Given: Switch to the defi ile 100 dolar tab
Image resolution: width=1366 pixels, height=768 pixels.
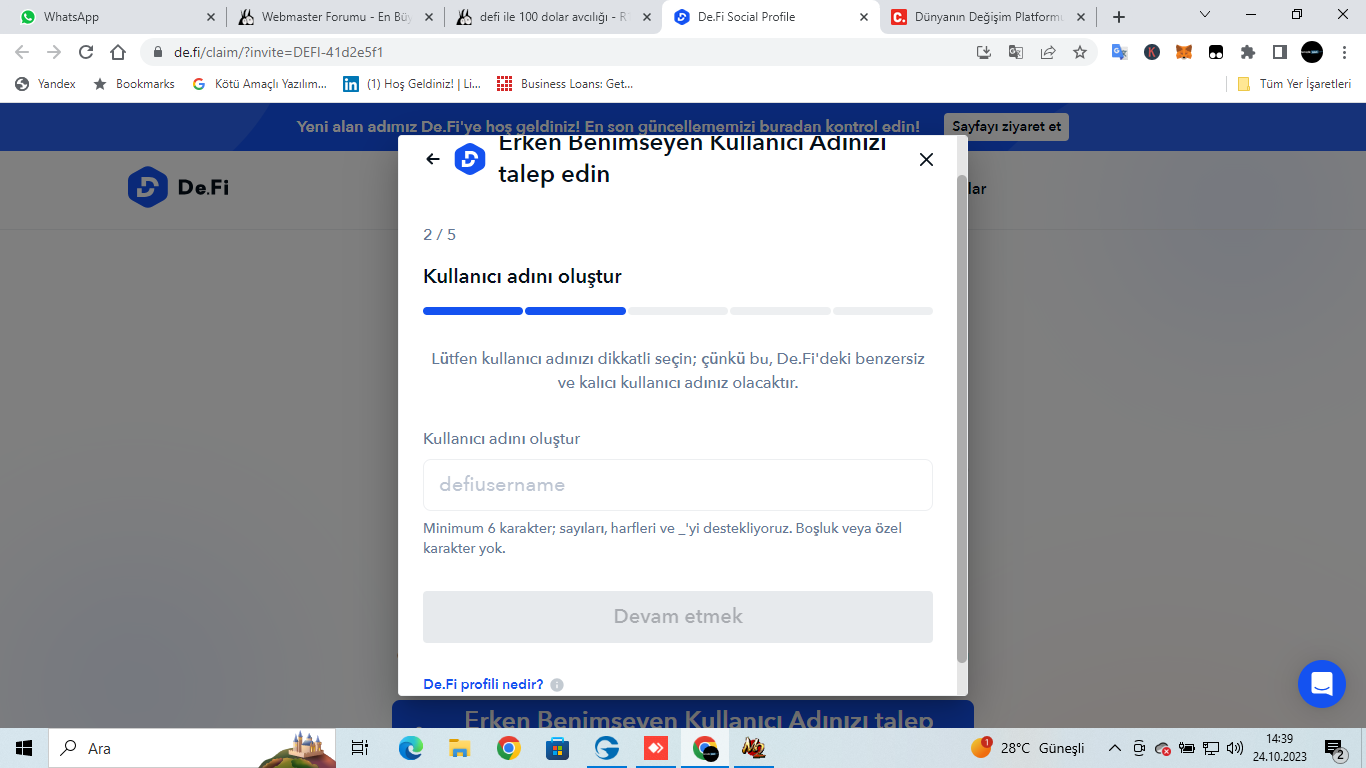Looking at the screenshot, I should [552, 17].
